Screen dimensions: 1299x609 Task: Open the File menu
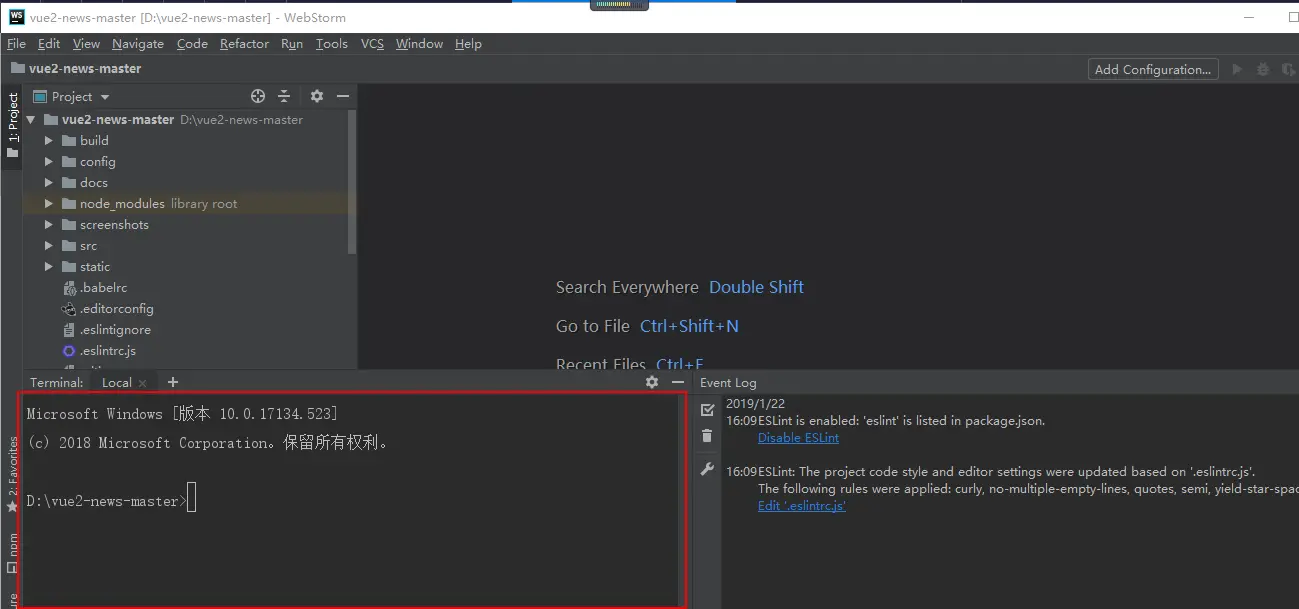point(16,44)
